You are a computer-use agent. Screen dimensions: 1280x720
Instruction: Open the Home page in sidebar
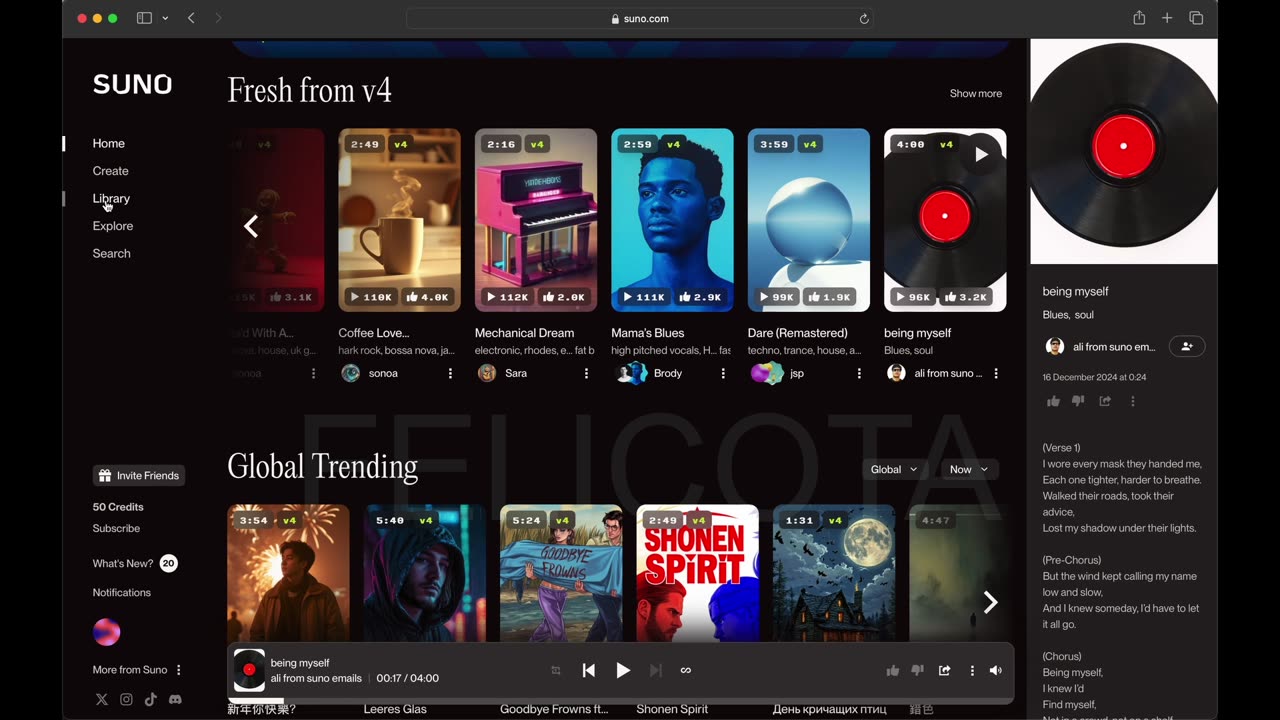108,143
